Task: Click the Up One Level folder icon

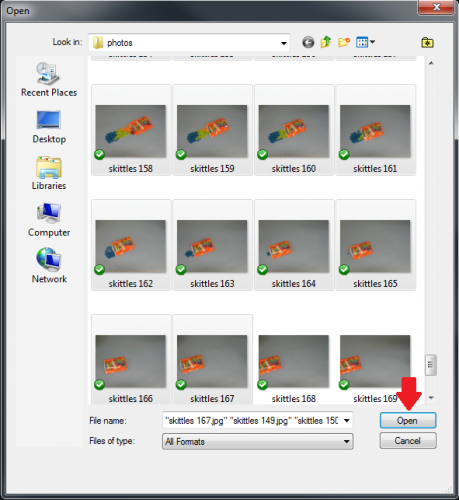Action: pos(326,42)
